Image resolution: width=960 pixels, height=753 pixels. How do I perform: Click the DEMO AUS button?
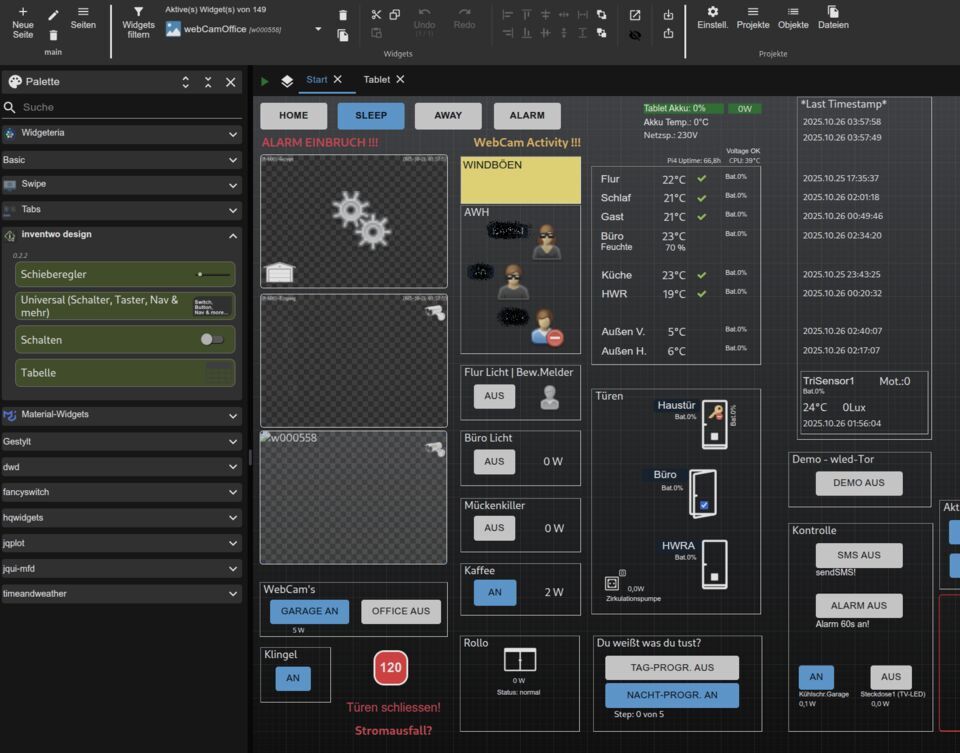pyautogui.click(x=859, y=482)
